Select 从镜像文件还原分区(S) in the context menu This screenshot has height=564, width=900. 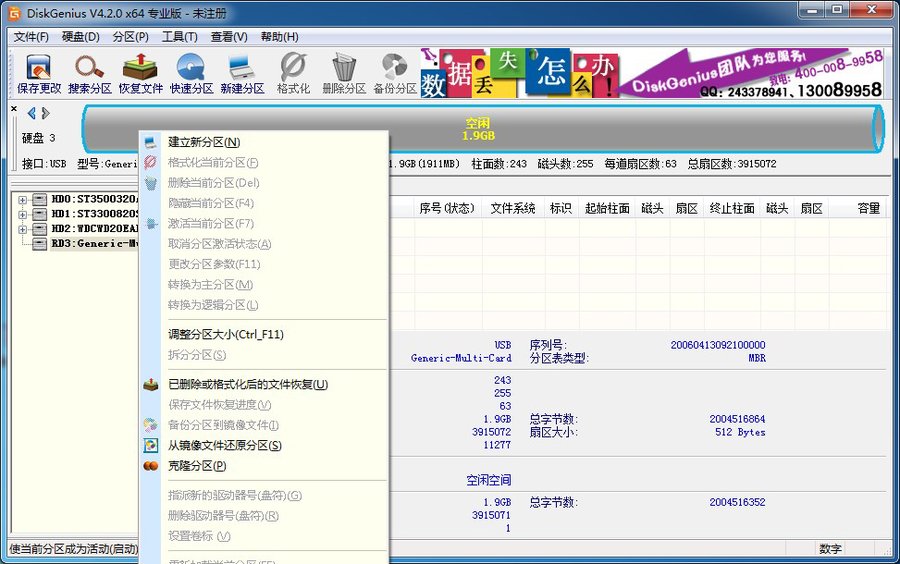[224, 445]
